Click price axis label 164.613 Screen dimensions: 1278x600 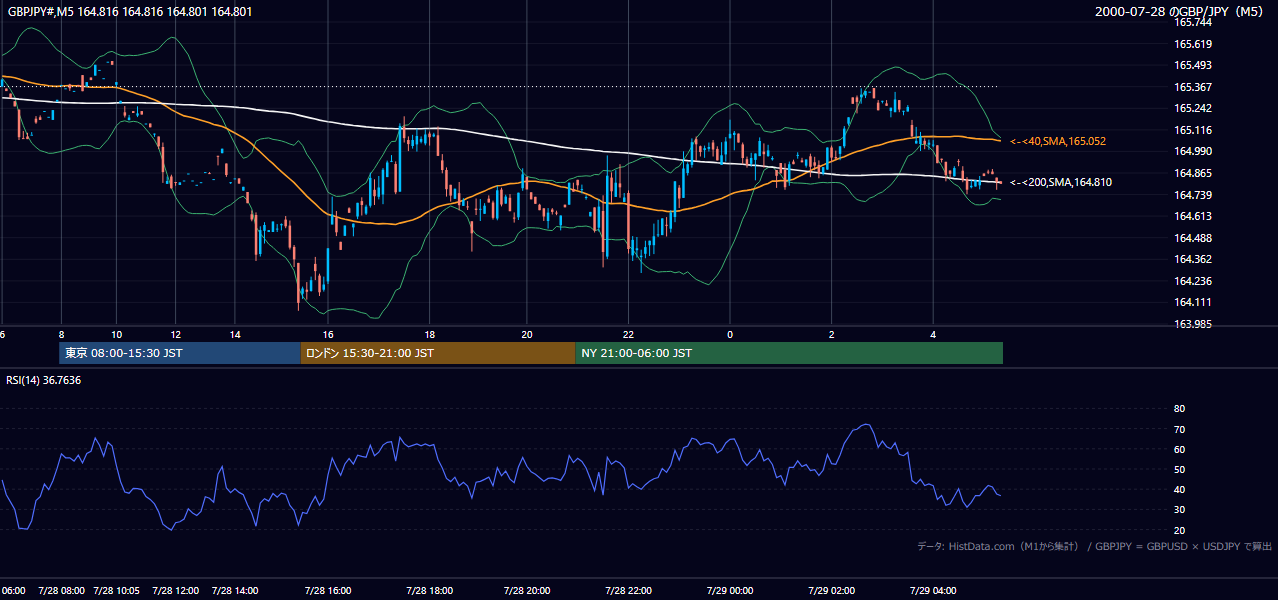pyautogui.click(x=1192, y=216)
